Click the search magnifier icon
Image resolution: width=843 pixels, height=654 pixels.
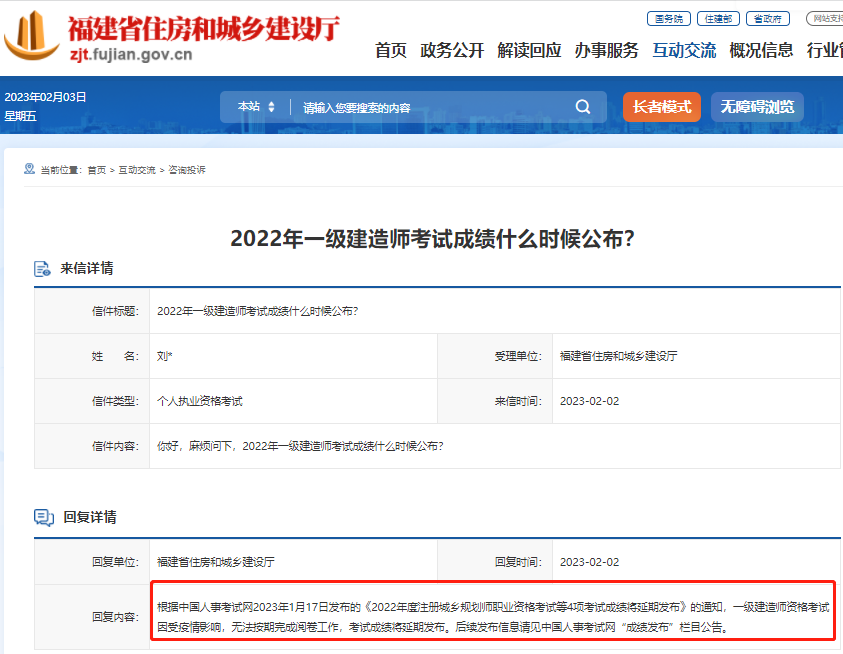point(583,107)
